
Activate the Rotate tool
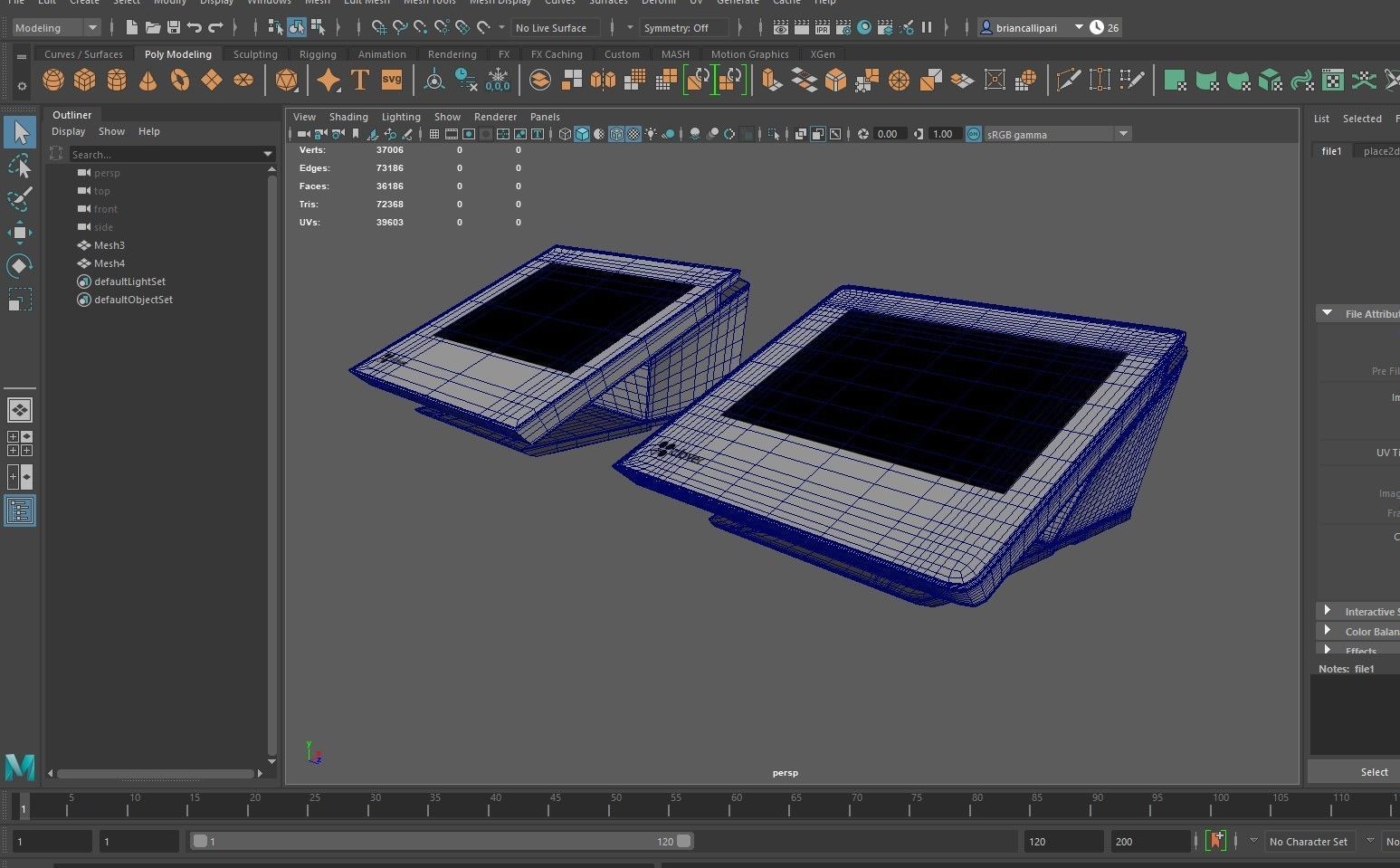pyautogui.click(x=20, y=265)
